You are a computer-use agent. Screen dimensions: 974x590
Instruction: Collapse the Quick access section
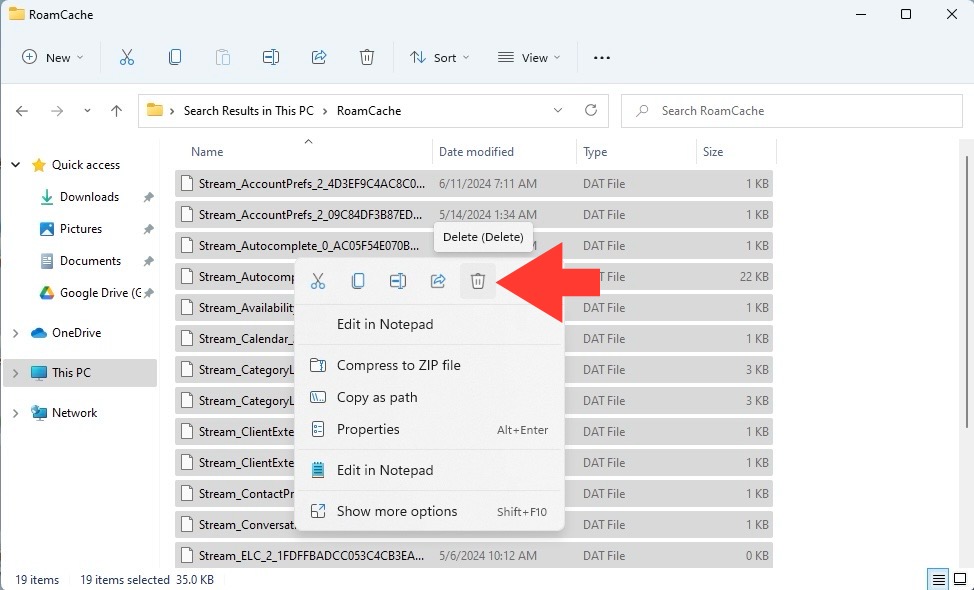click(x=16, y=165)
